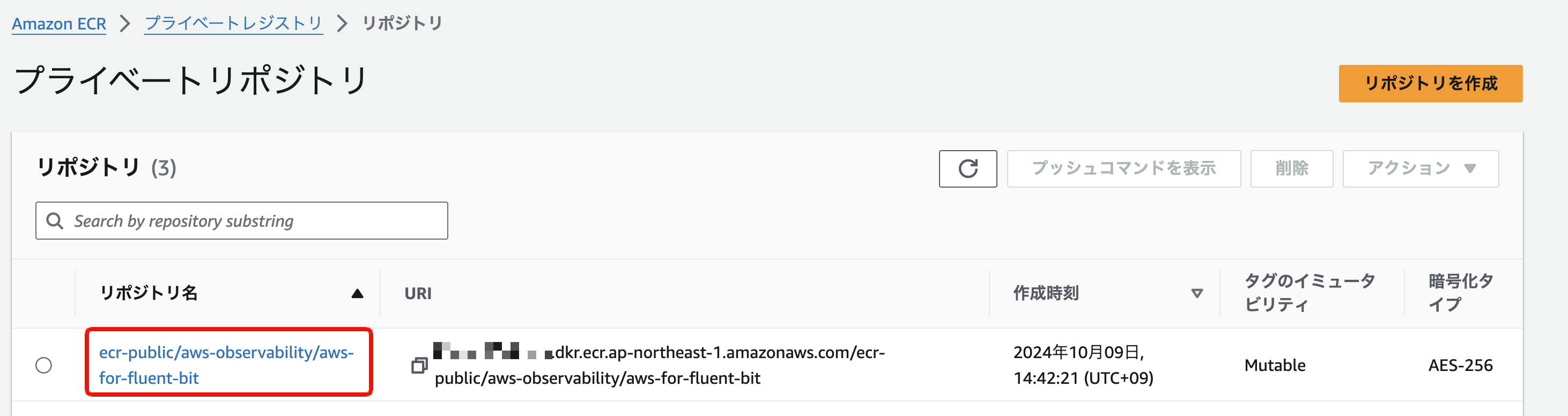Click the URI column header
The height and width of the screenshot is (416, 1568).
click(418, 294)
